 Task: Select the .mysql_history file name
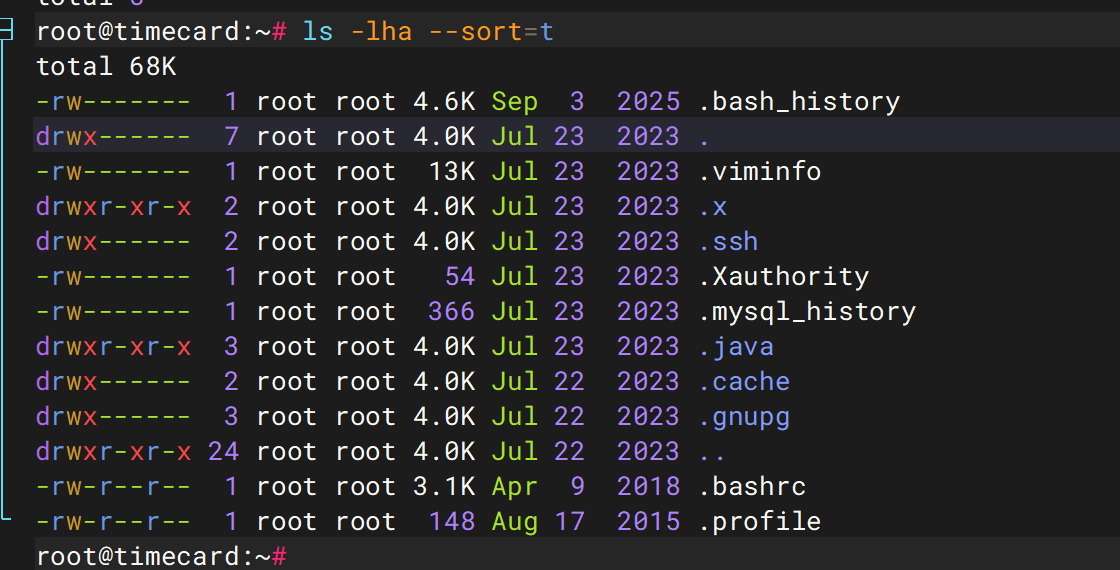click(806, 311)
